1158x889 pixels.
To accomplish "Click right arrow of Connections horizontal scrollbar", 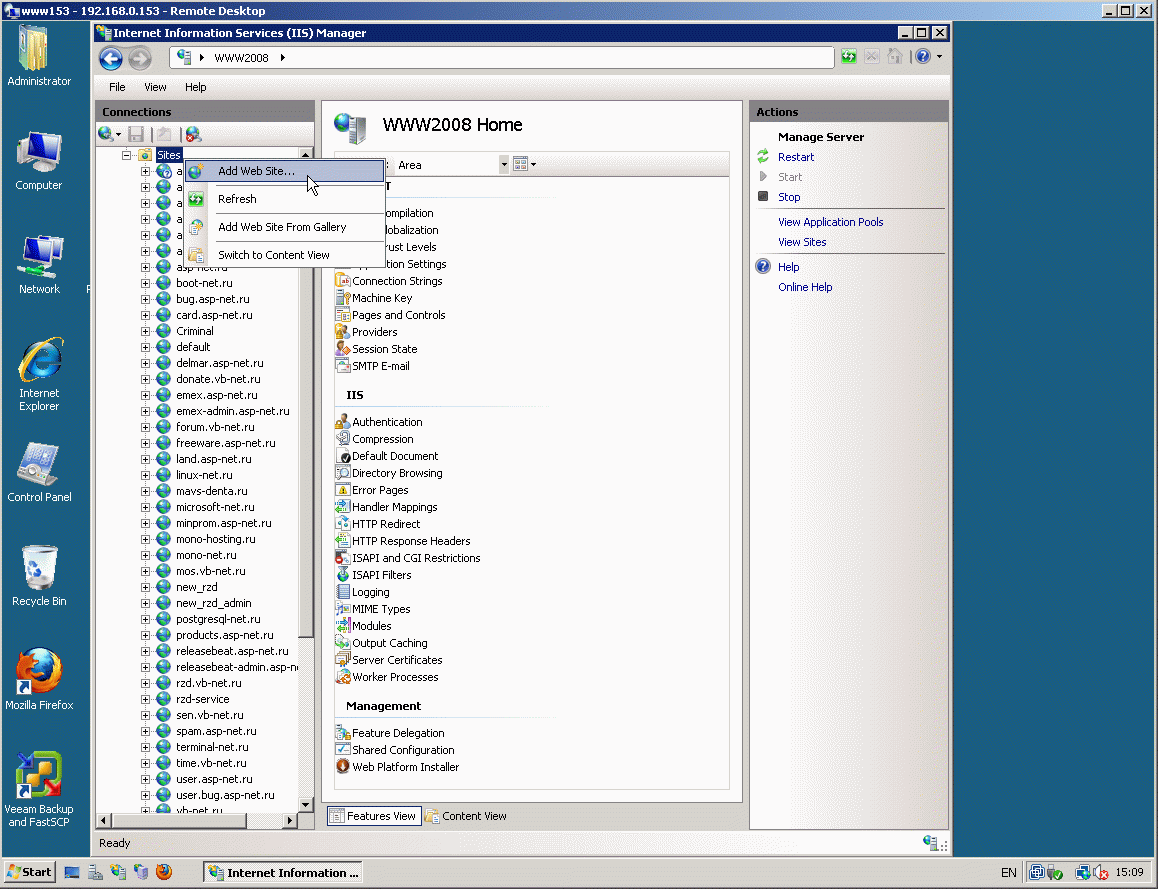I will [x=290, y=820].
